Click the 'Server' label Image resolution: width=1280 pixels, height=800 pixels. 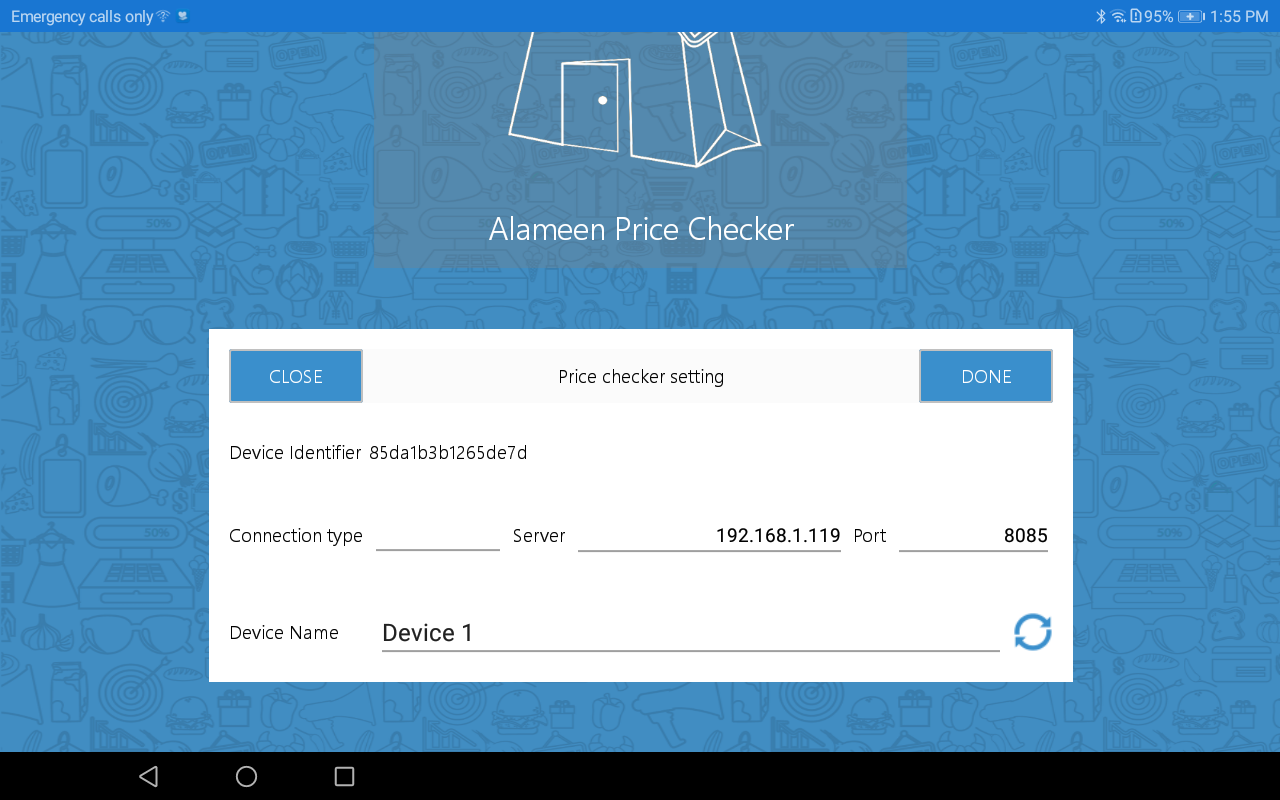(539, 536)
